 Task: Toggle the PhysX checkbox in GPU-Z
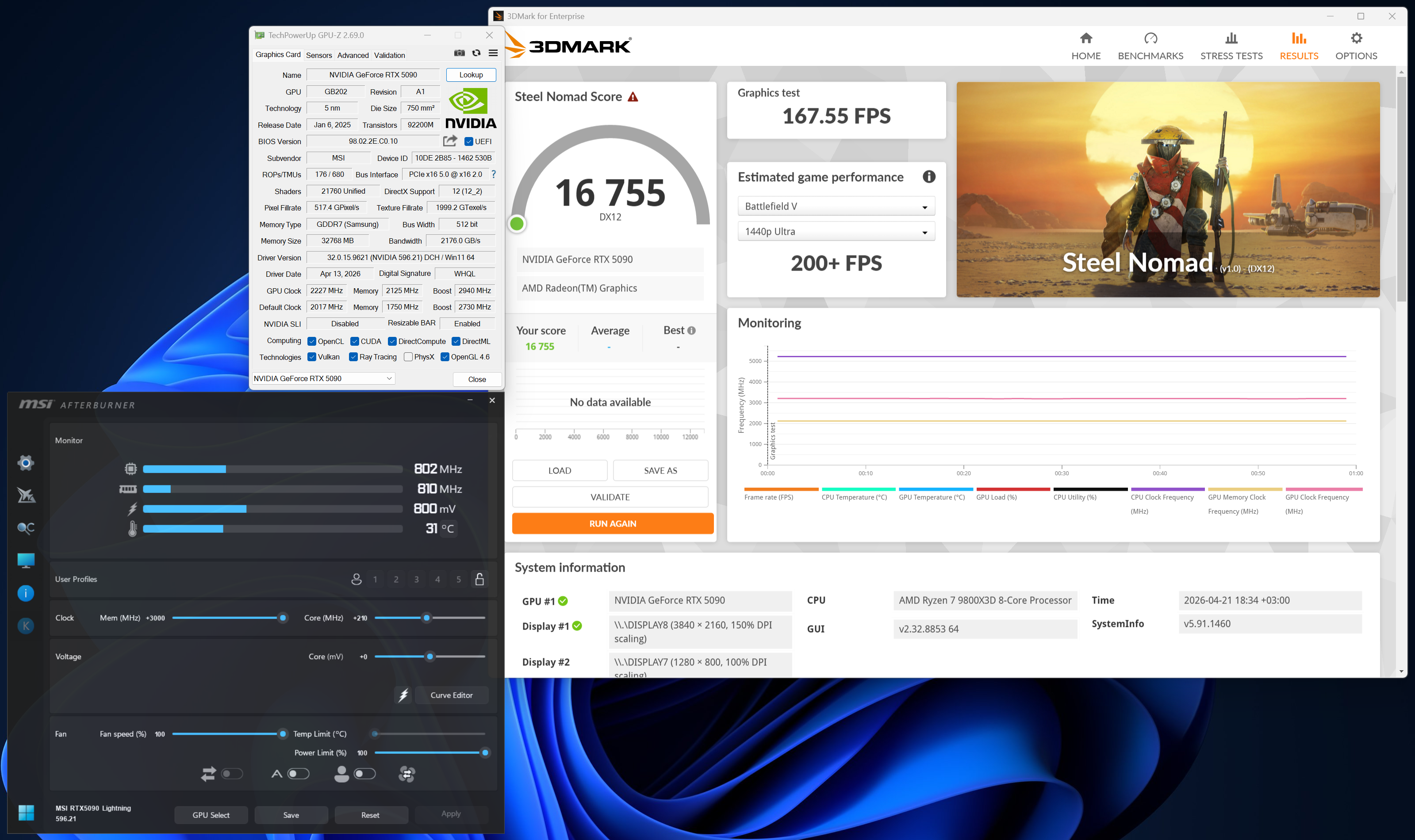point(408,357)
